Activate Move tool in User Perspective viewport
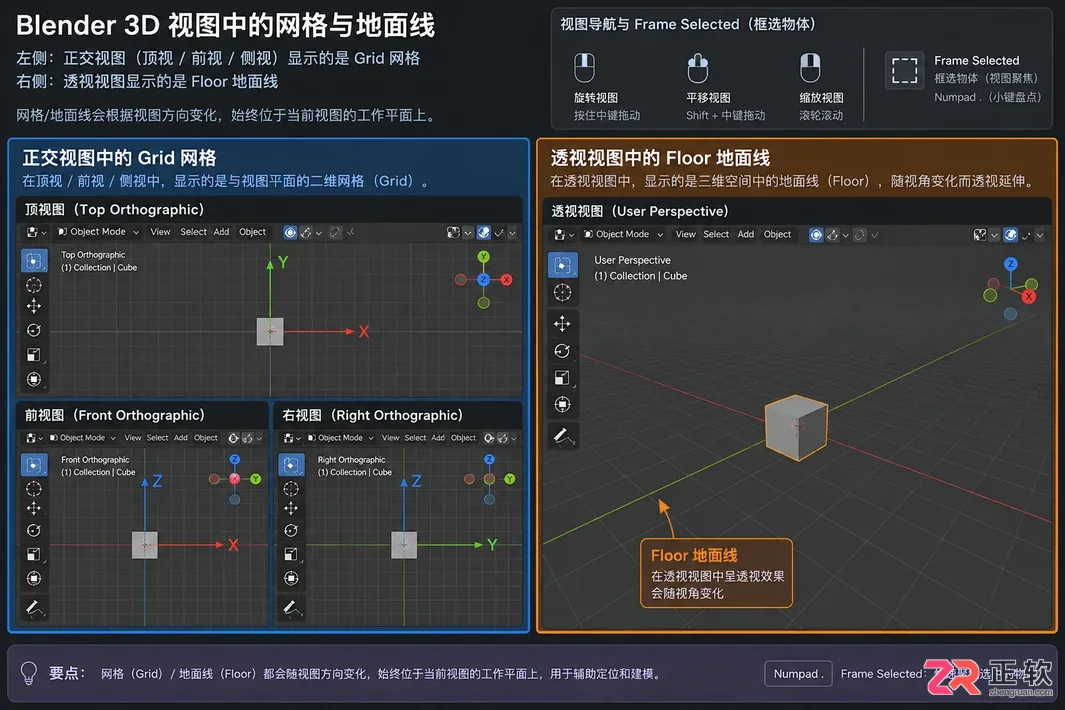The width and height of the screenshot is (1065, 710). point(562,323)
